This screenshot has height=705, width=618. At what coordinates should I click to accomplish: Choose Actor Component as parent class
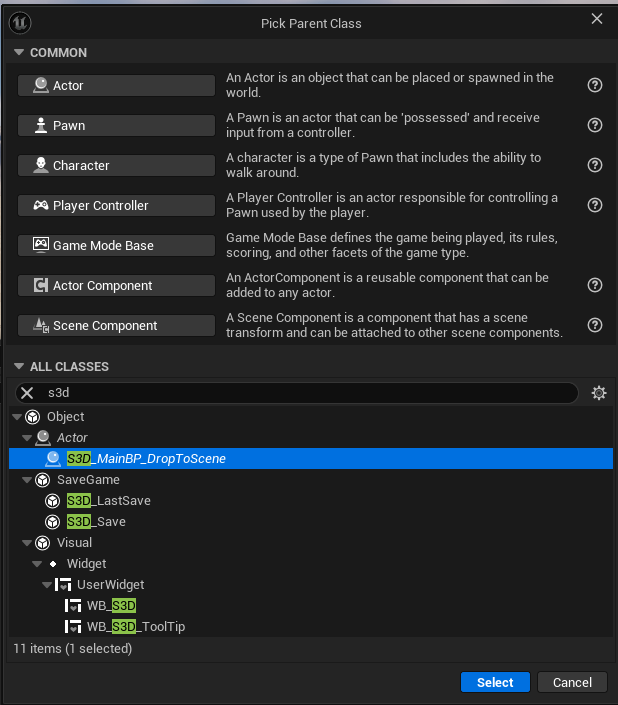coord(116,286)
